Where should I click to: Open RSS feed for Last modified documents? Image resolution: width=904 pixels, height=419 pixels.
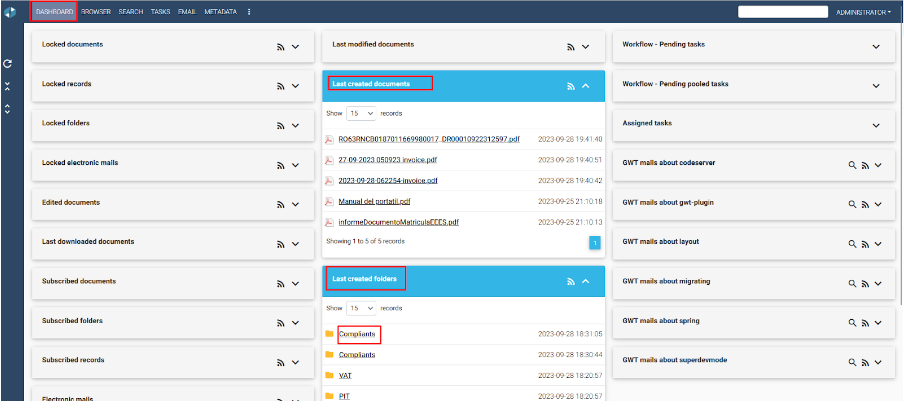[x=570, y=47]
